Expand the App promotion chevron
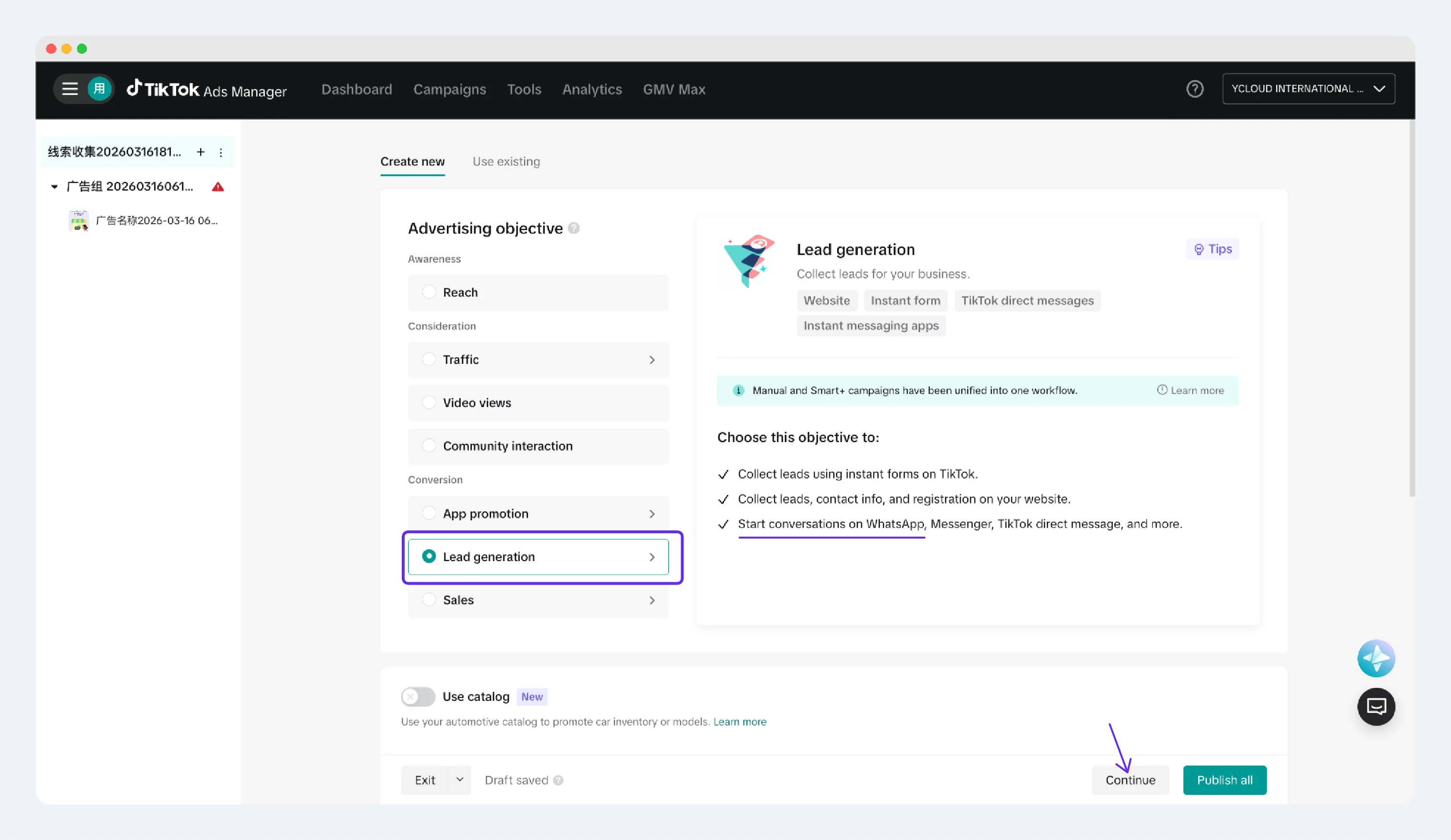Image resolution: width=1451 pixels, height=840 pixels. (x=652, y=514)
